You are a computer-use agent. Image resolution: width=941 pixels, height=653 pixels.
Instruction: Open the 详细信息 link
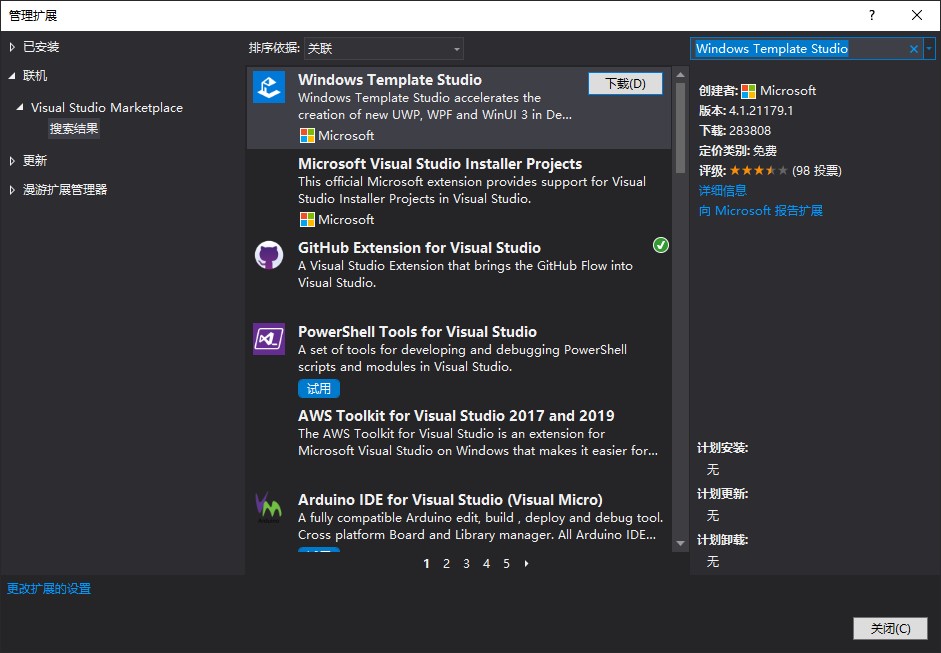tap(723, 191)
